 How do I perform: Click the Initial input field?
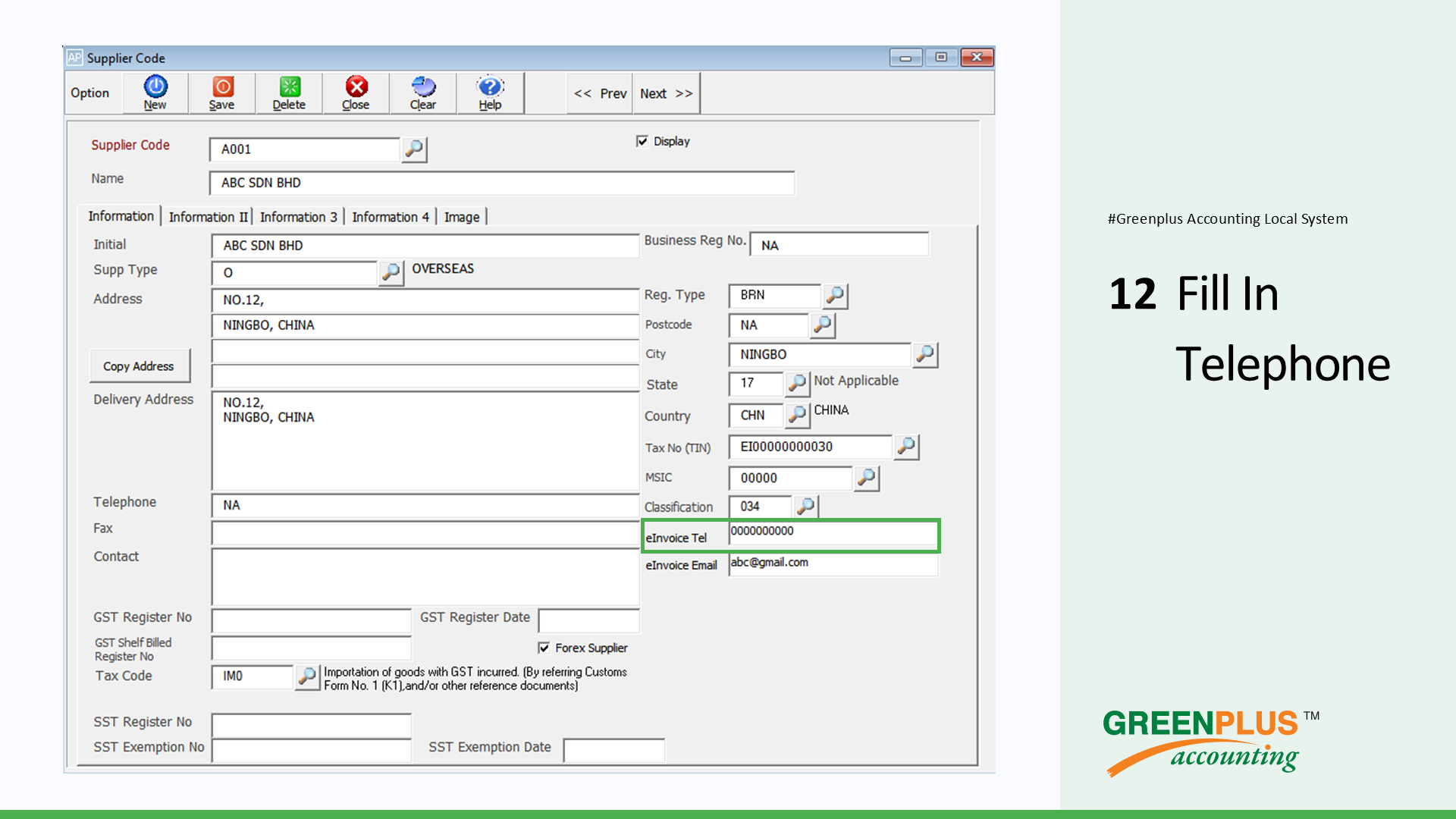click(425, 246)
